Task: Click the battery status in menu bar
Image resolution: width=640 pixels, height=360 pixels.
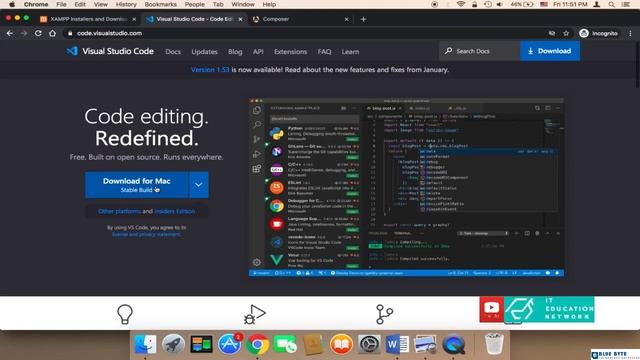Action: 522,4
